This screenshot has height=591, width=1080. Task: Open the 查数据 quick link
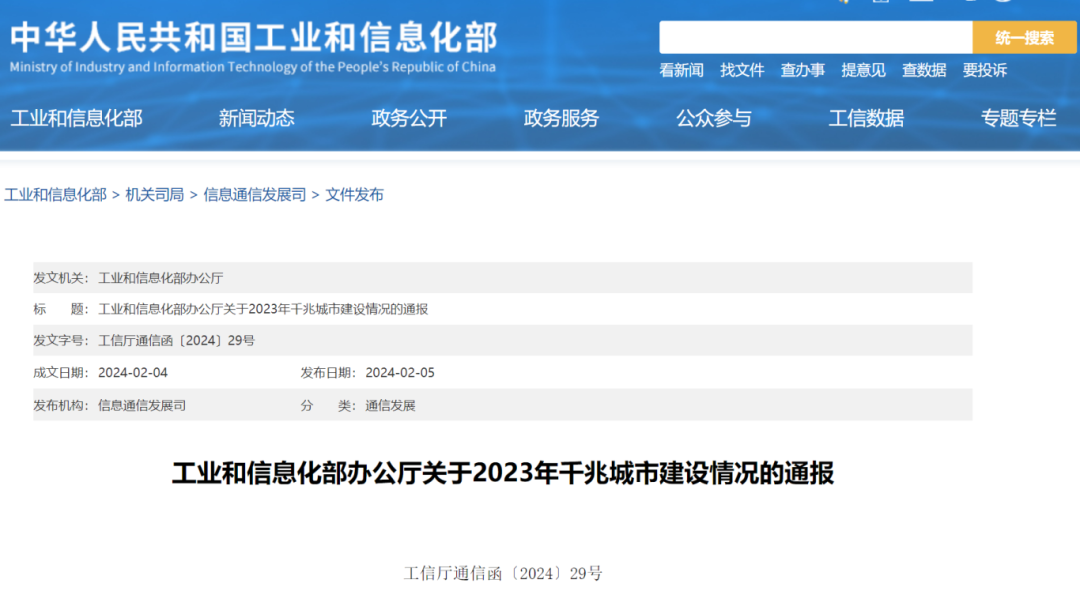(924, 70)
